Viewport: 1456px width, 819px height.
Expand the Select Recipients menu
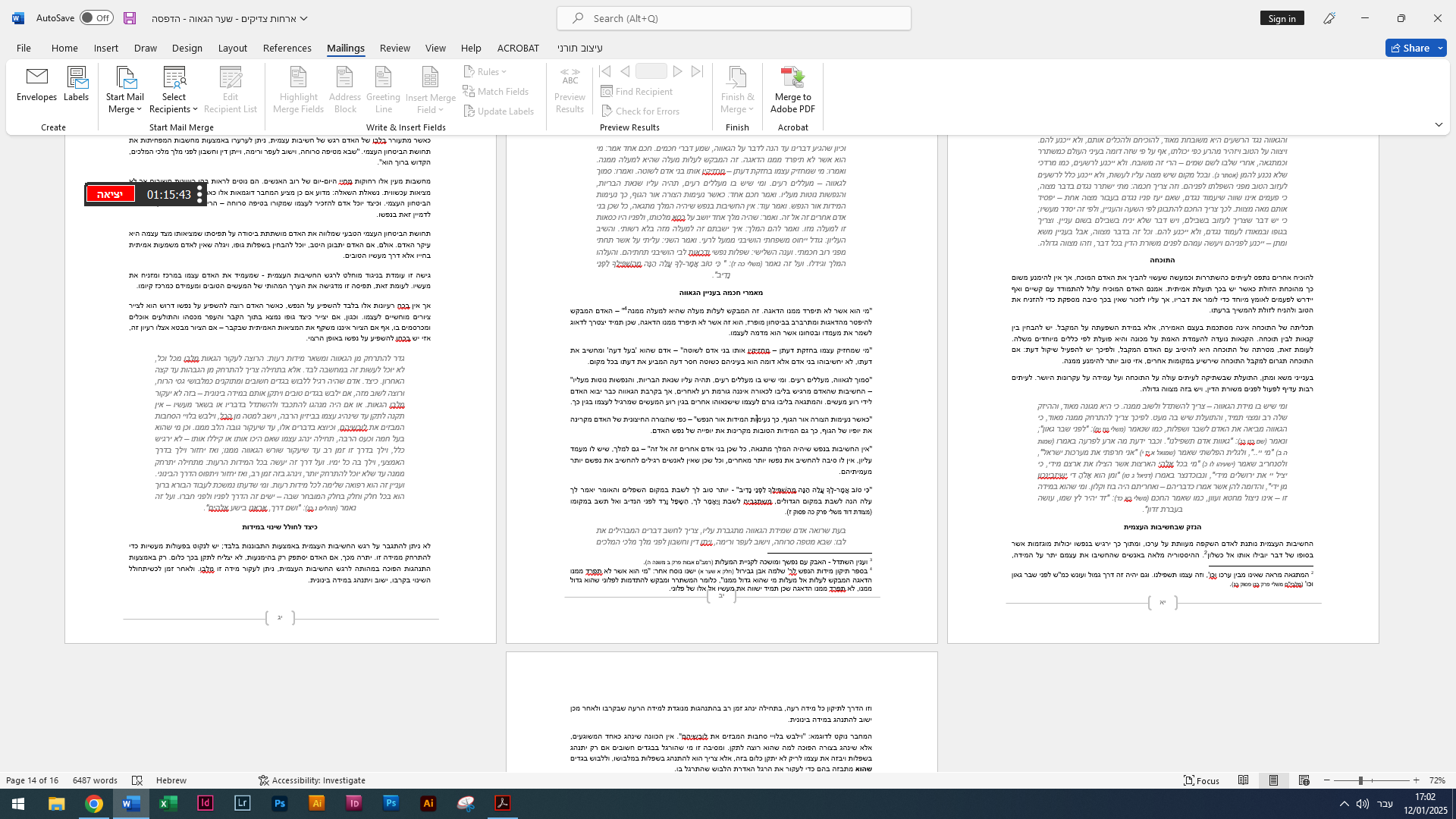(174, 91)
